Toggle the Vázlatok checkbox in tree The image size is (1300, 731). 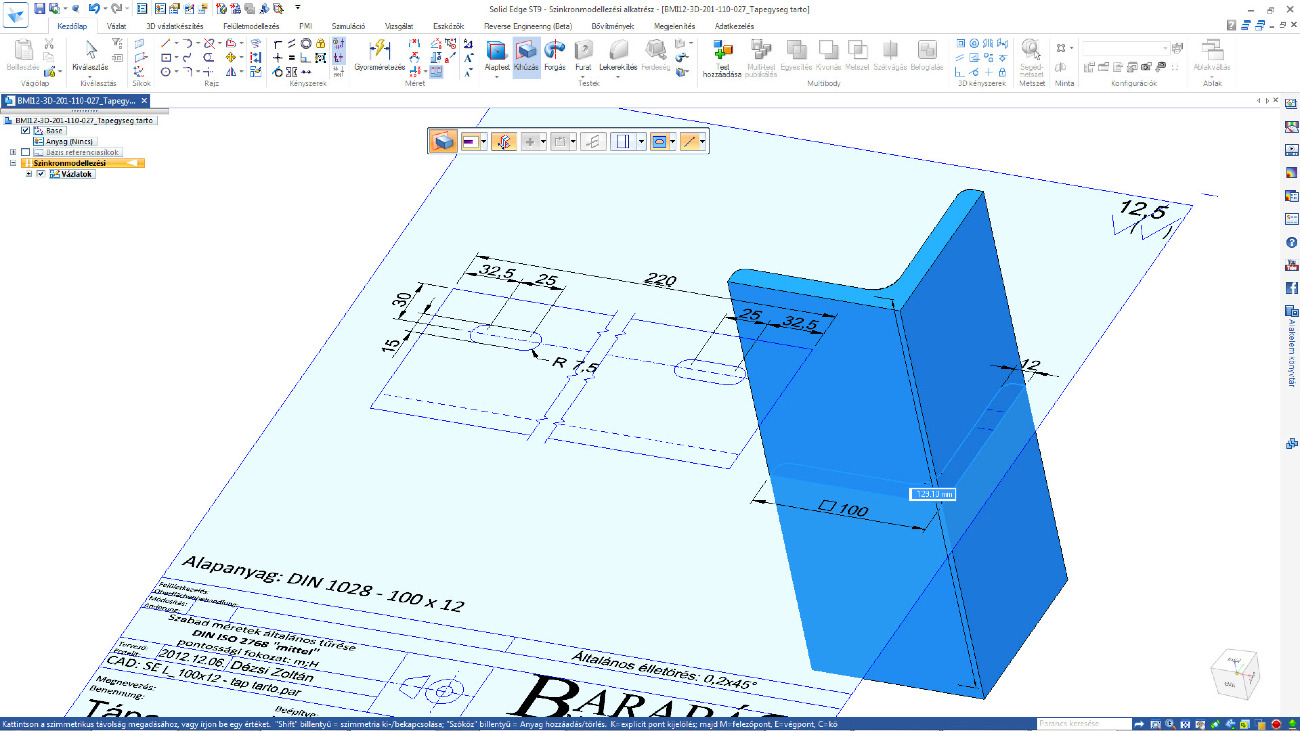[x=40, y=174]
